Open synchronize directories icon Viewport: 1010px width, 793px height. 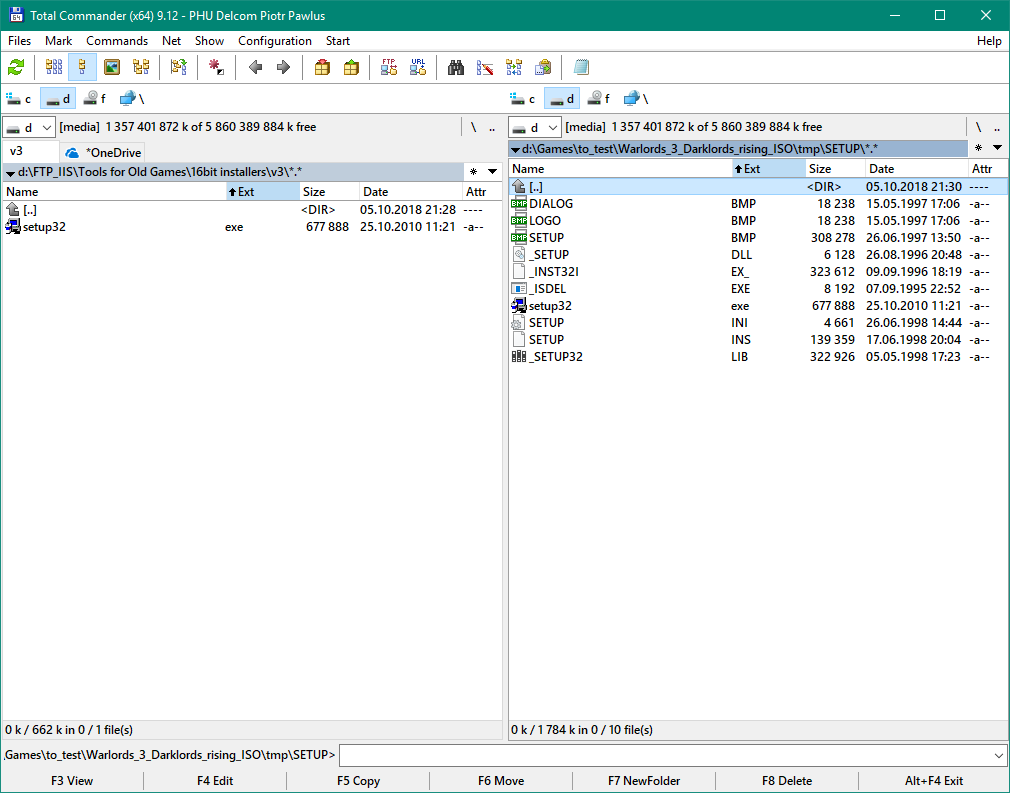(514, 67)
